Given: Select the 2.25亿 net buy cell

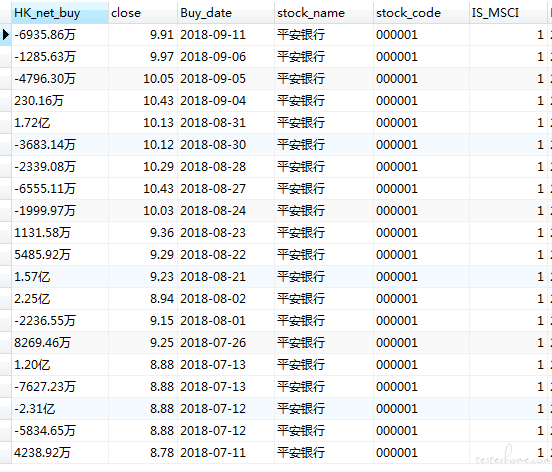Looking at the screenshot, I should tap(60, 299).
